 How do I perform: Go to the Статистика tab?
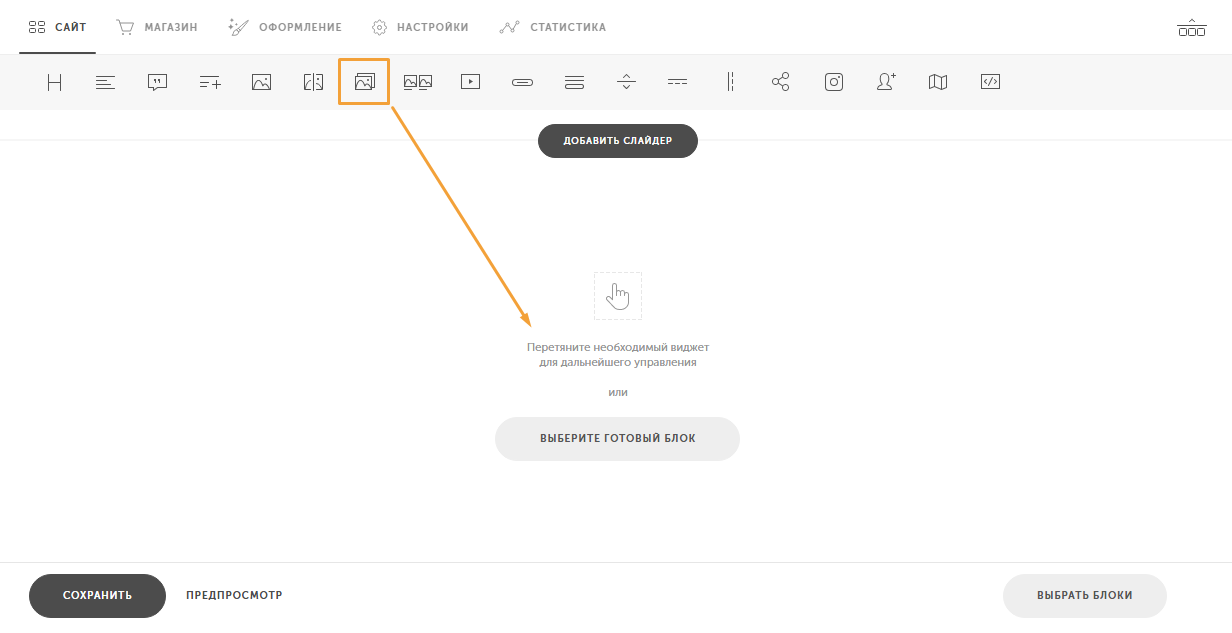coord(553,27)
